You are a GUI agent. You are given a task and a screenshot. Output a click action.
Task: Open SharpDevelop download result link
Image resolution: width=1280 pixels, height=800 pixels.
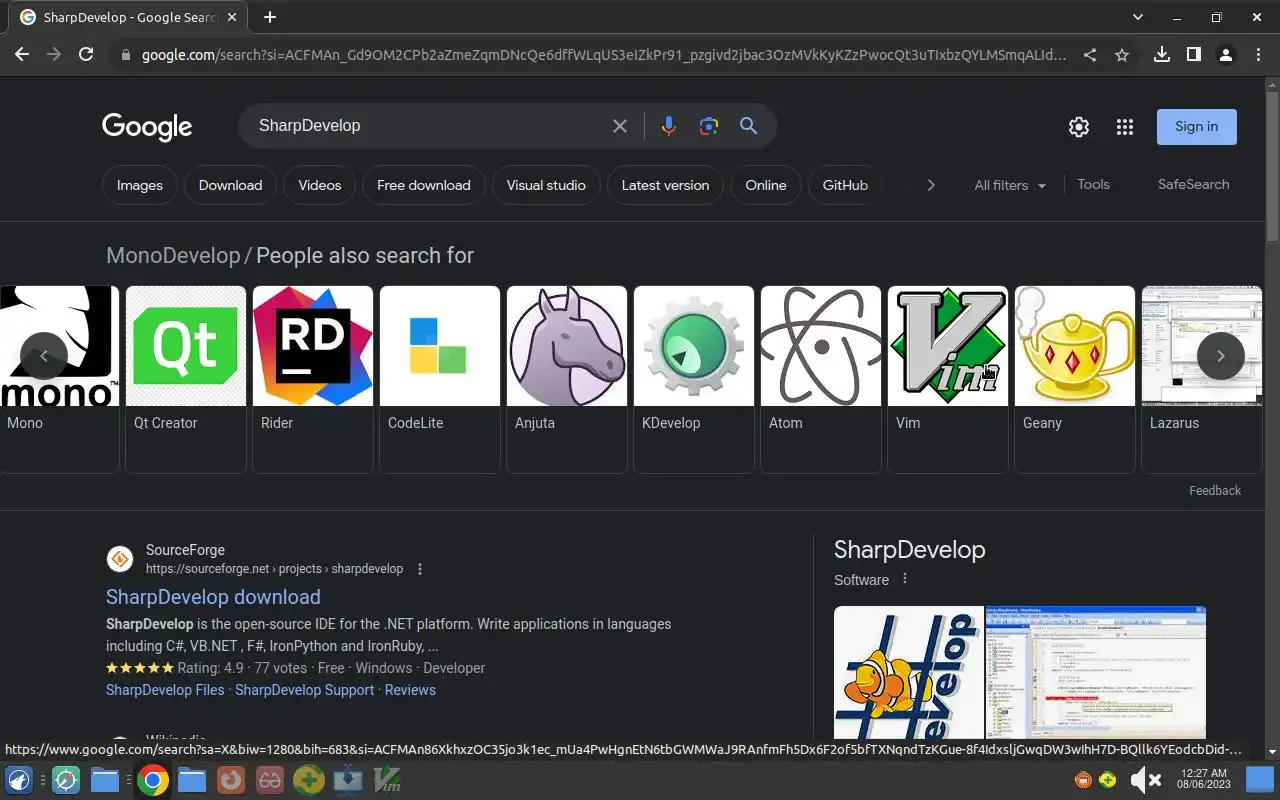click(x=213, y=597)
